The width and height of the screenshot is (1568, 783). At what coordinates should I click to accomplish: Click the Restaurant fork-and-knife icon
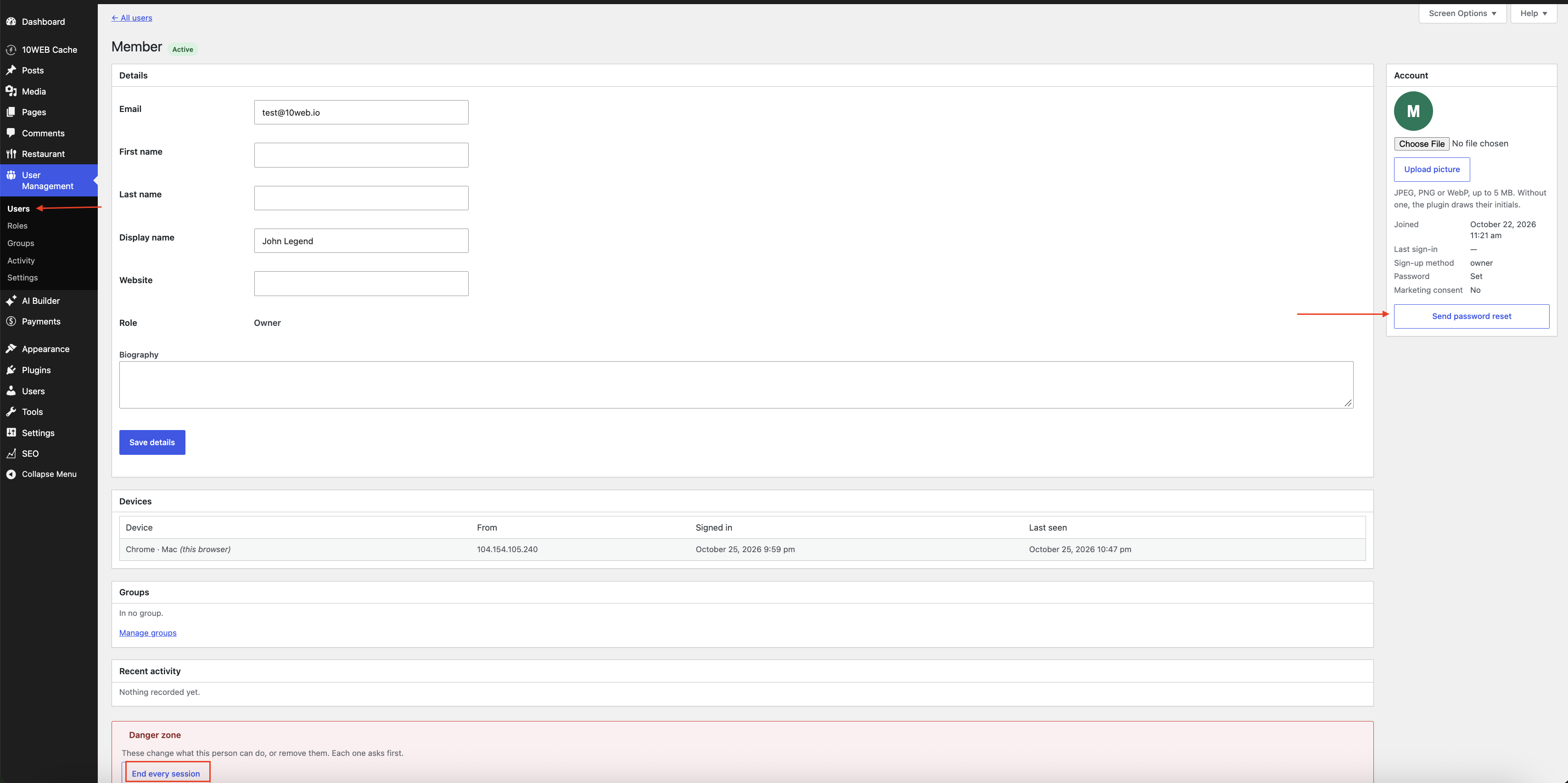click(11, 154)
